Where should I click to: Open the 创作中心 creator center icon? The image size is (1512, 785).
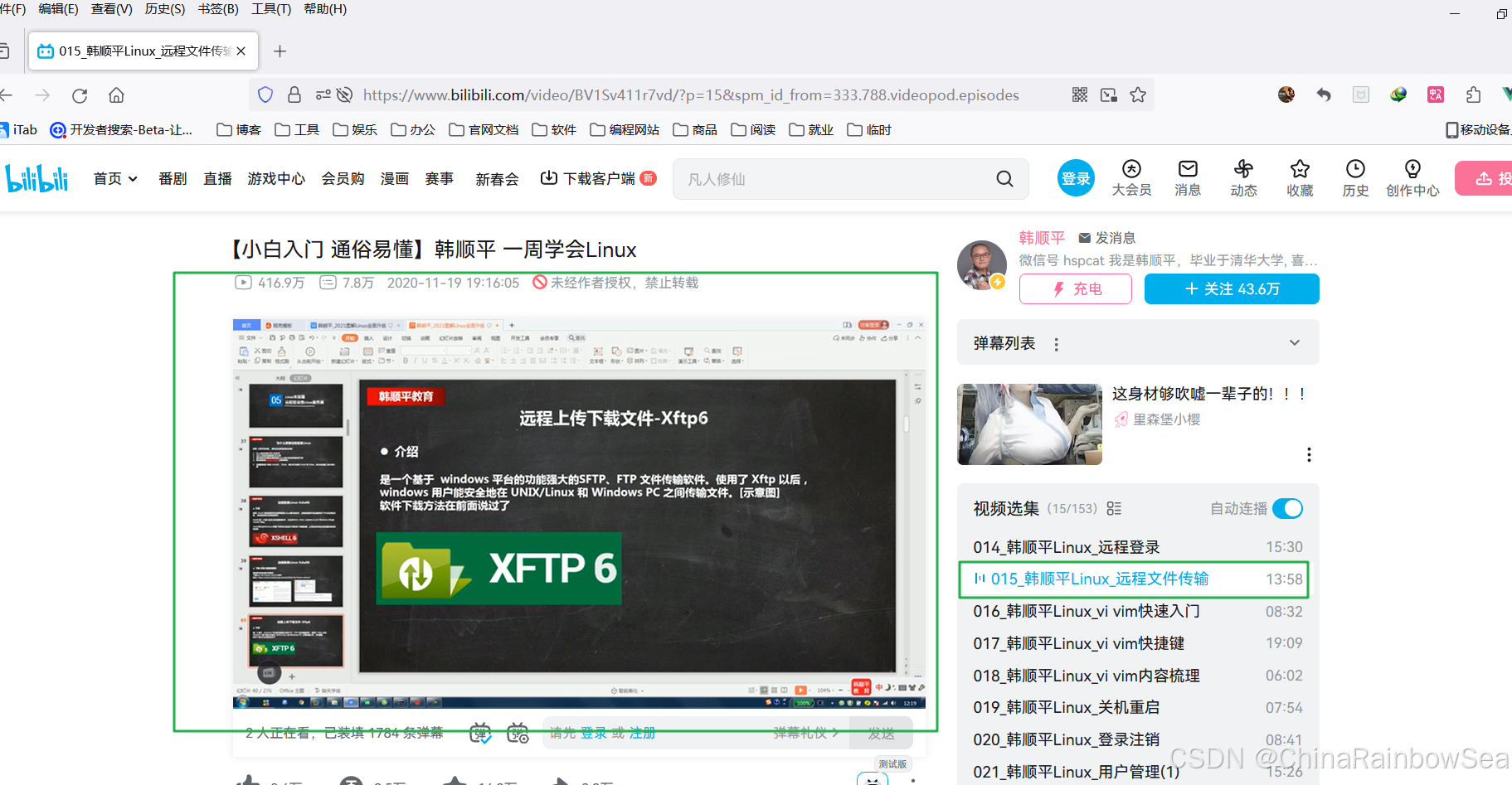pos(1412,171)
